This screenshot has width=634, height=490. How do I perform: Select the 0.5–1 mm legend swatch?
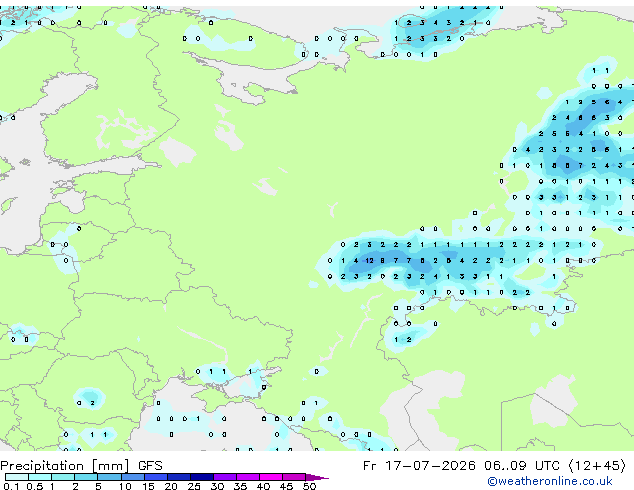tap(40, 477)
